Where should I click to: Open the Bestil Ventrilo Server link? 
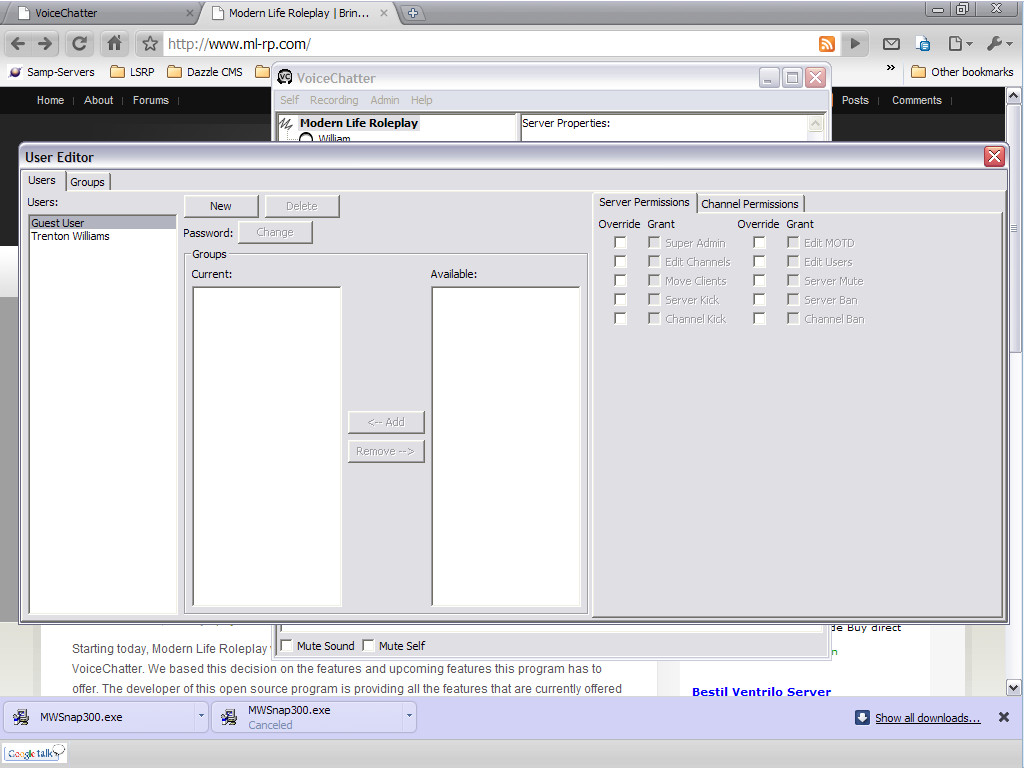(x=761, y=692)
